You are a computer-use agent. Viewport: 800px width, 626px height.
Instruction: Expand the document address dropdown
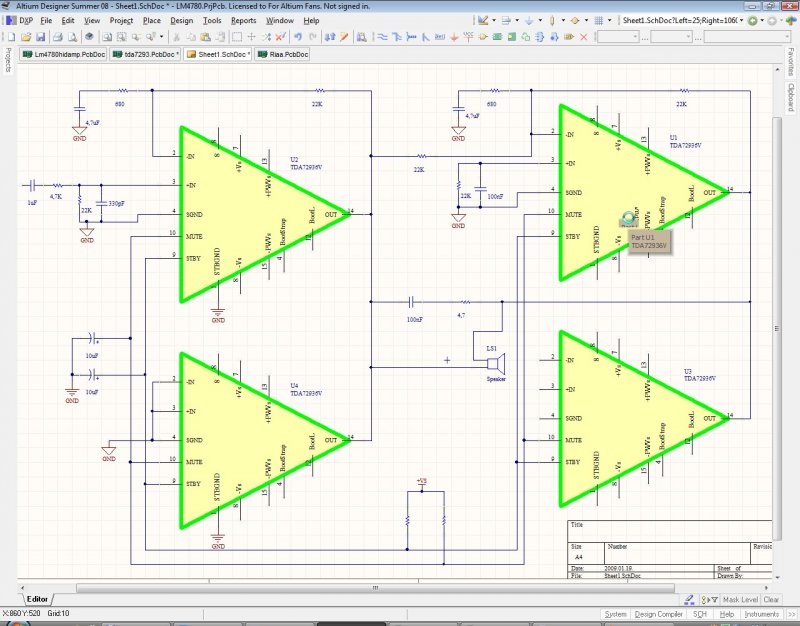coord(741,20)
